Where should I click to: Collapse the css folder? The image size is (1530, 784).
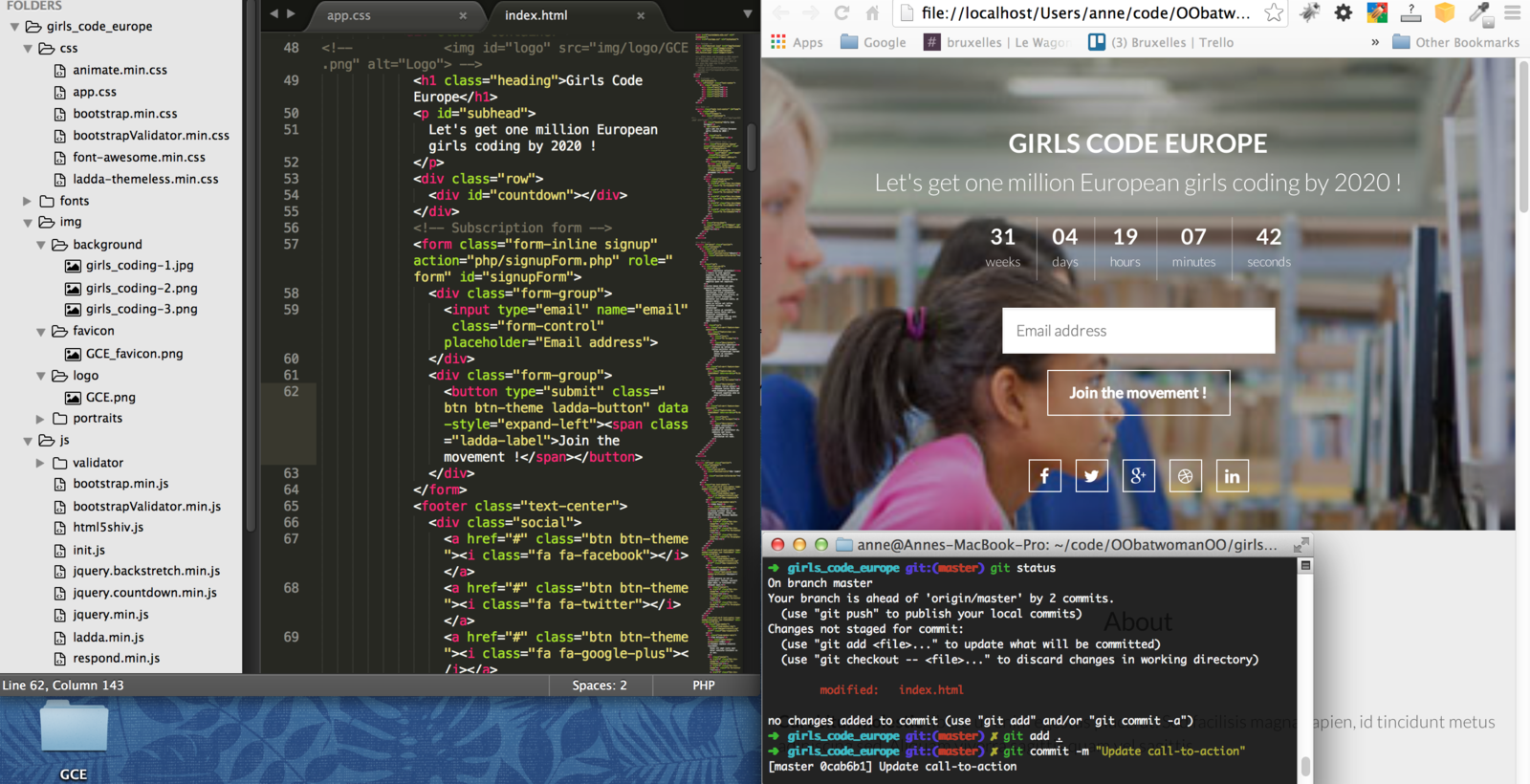[x=28, y=48]
